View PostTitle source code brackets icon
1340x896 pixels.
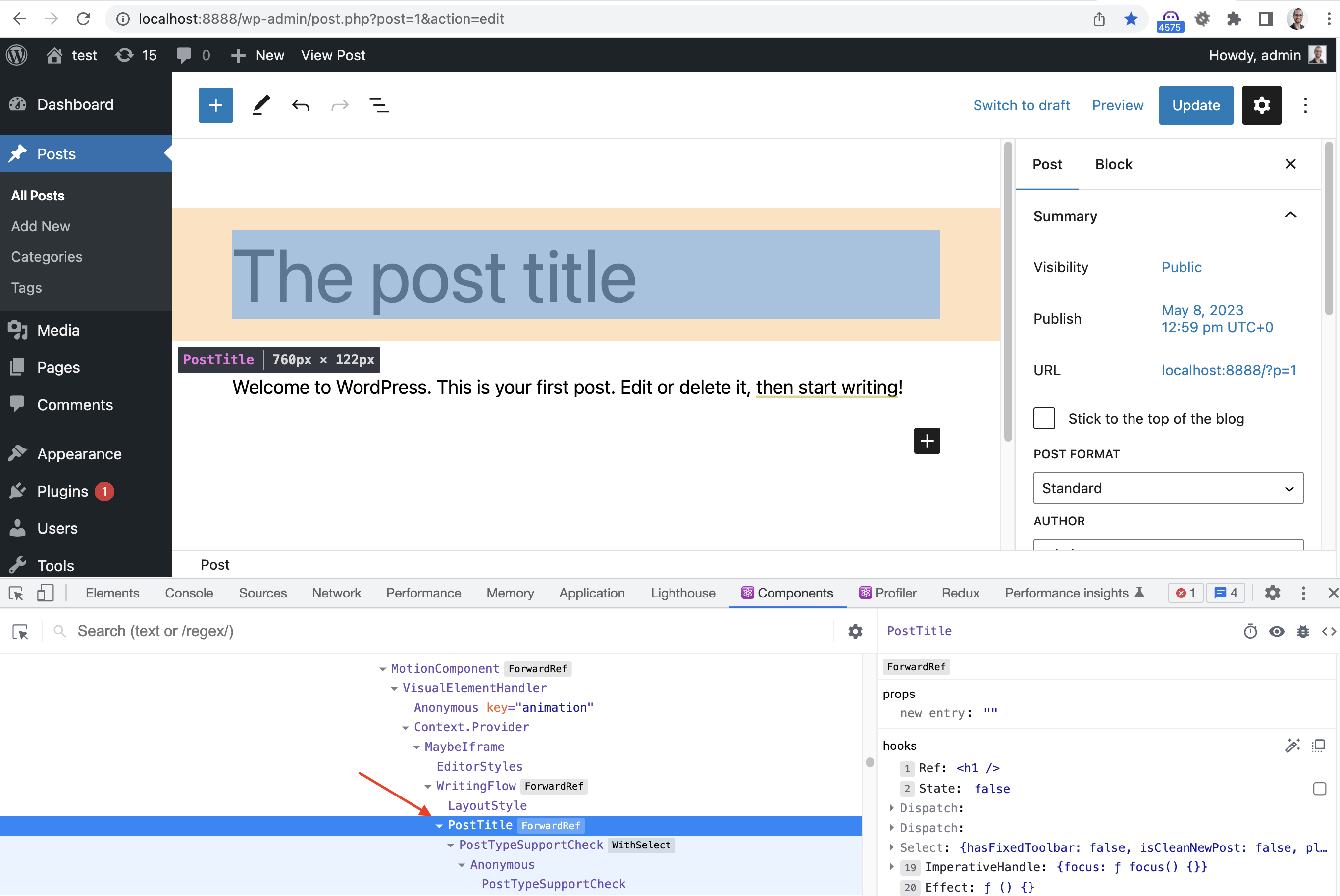(x=1329, y=632)
